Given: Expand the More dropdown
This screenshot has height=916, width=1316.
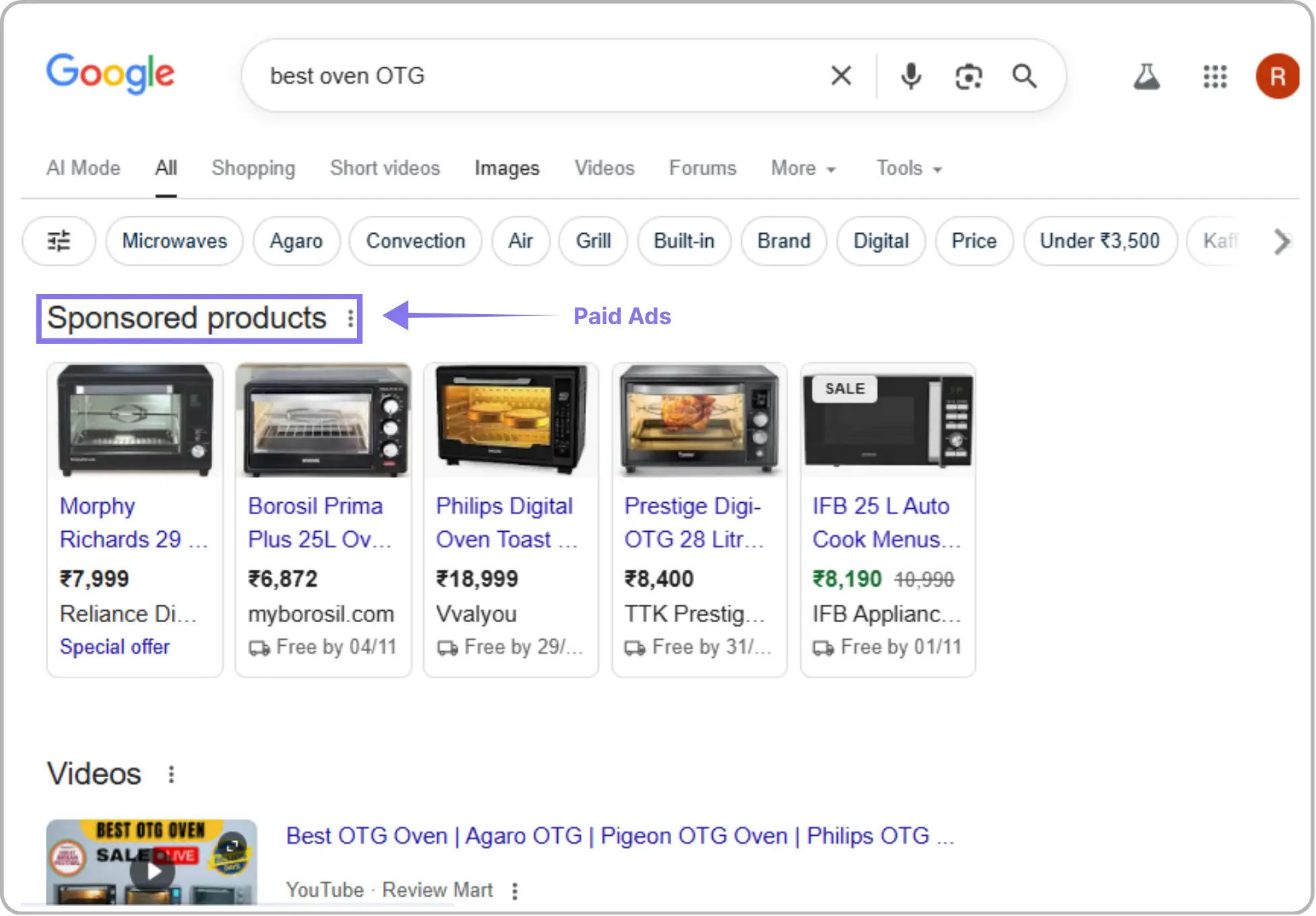Looking at the screenshot, I should pos(803,168).
